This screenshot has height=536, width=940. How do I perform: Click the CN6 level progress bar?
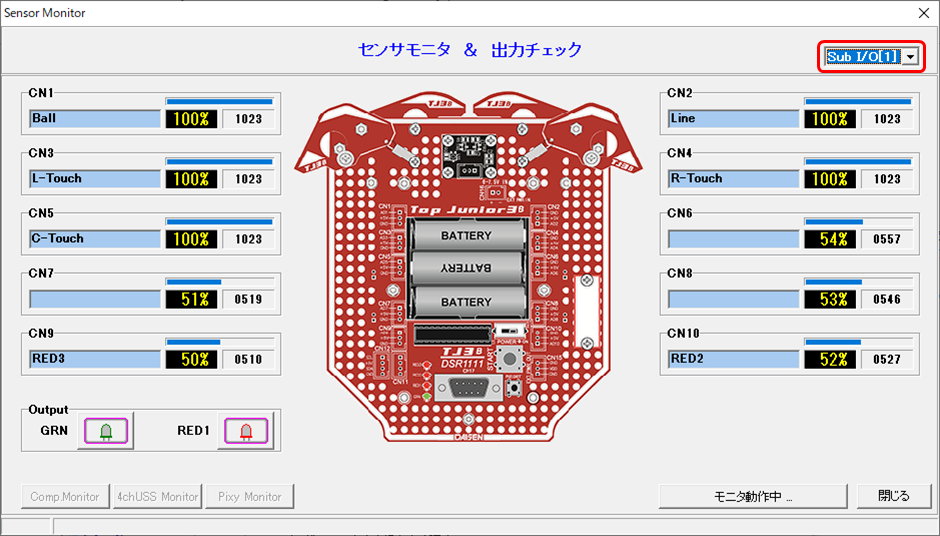(858, 222)
